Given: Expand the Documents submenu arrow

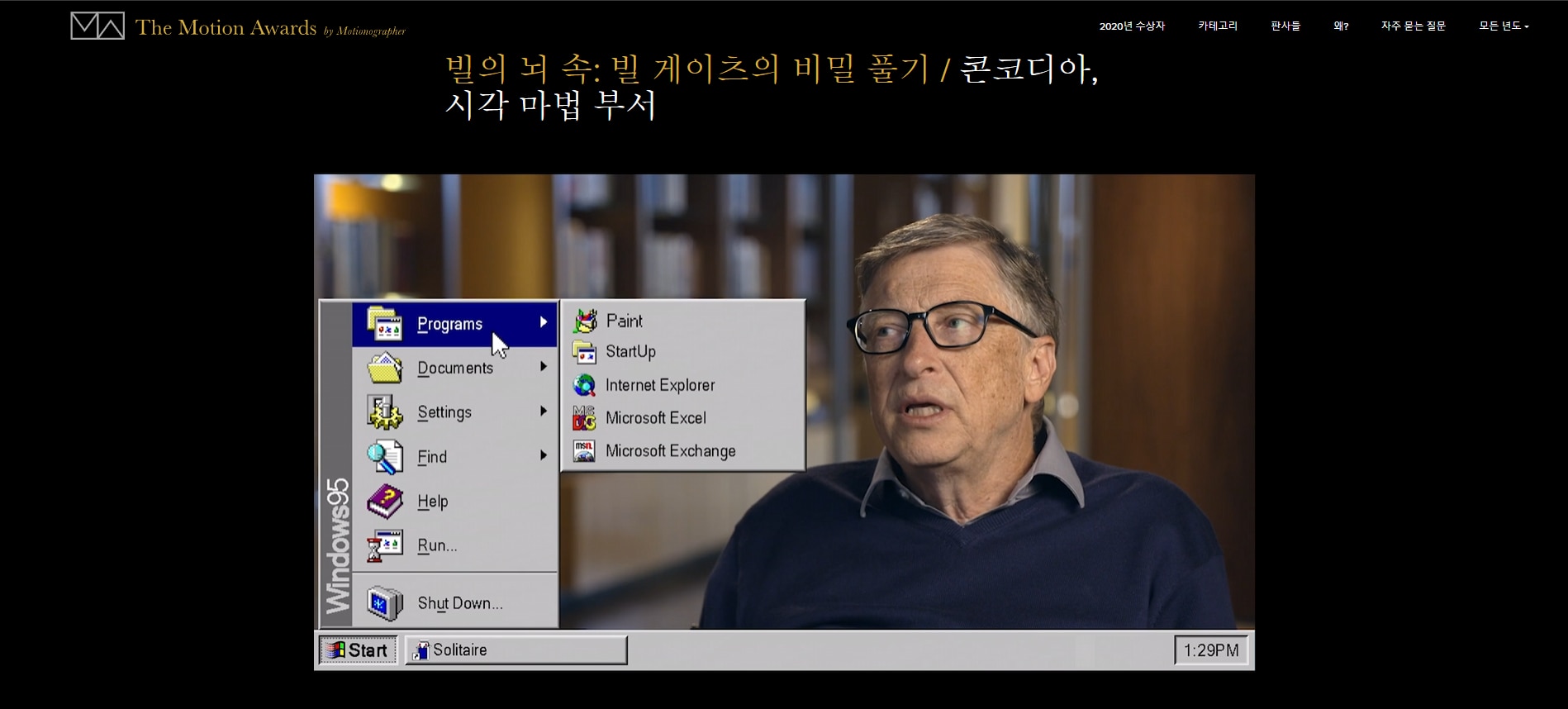Looking at the screenshot, I should point(544,366).
